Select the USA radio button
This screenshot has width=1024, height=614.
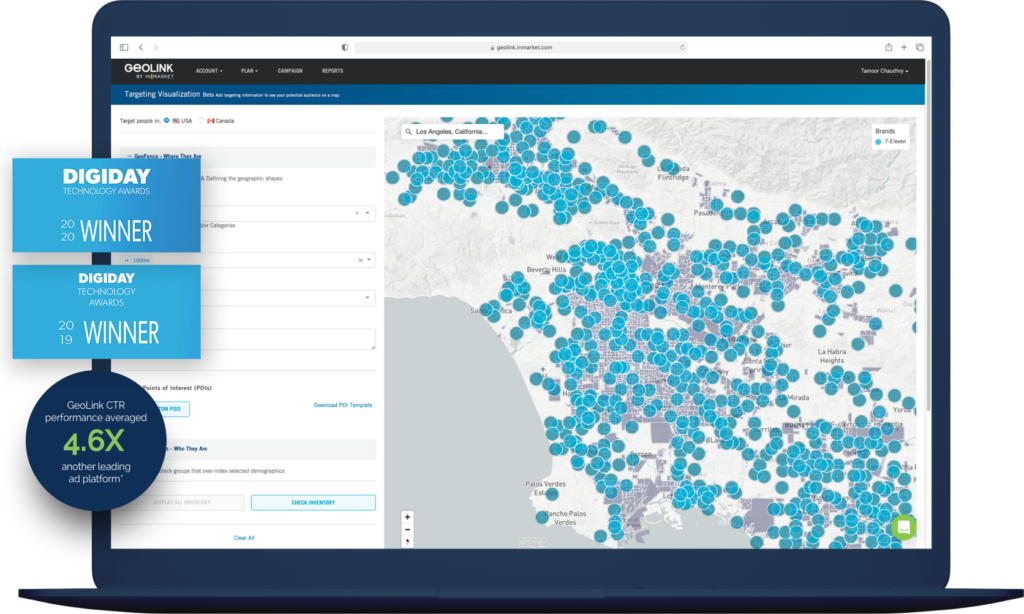pyautogui.click(x=167, y=120)
